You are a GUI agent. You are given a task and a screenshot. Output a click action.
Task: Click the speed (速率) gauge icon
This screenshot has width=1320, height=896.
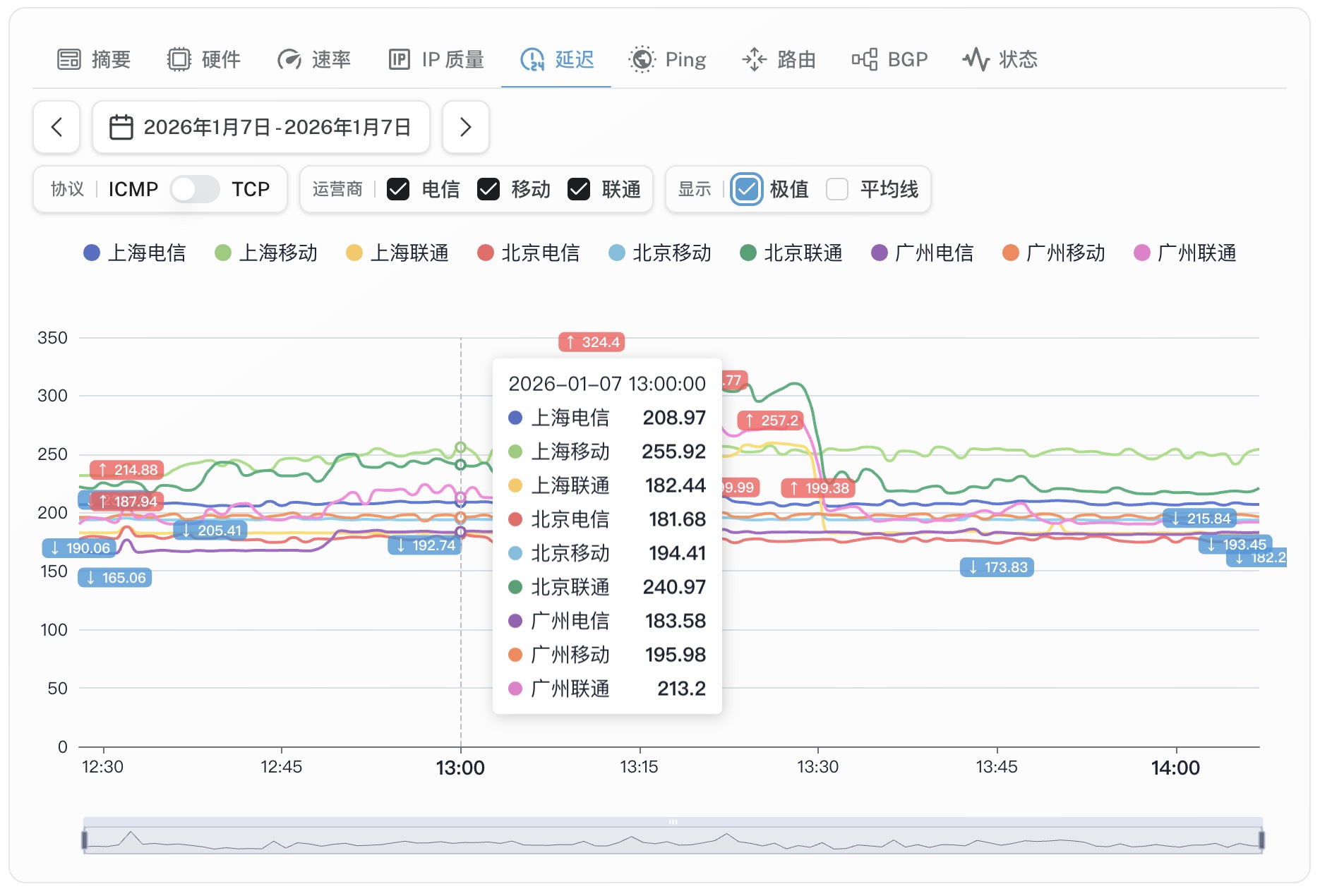[289, 59]
